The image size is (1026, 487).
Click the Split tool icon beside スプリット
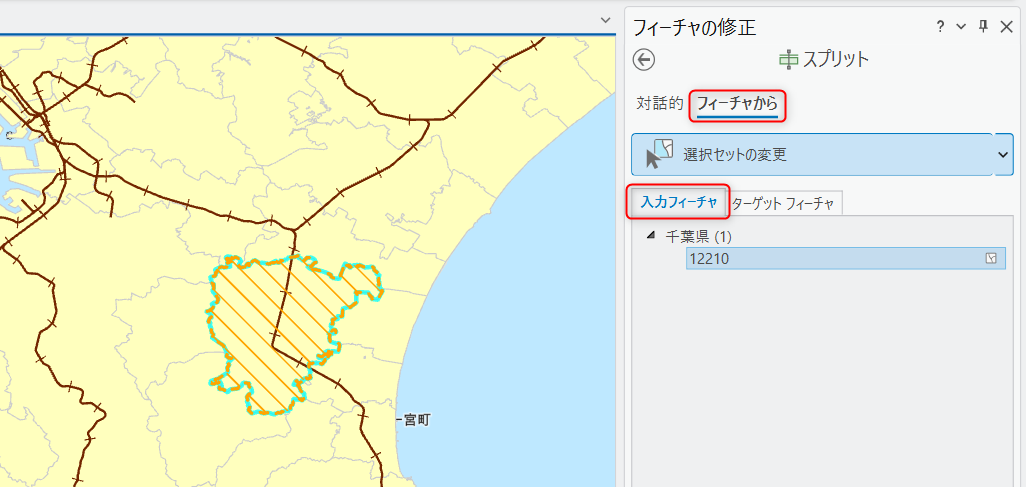tap(789, 59)
